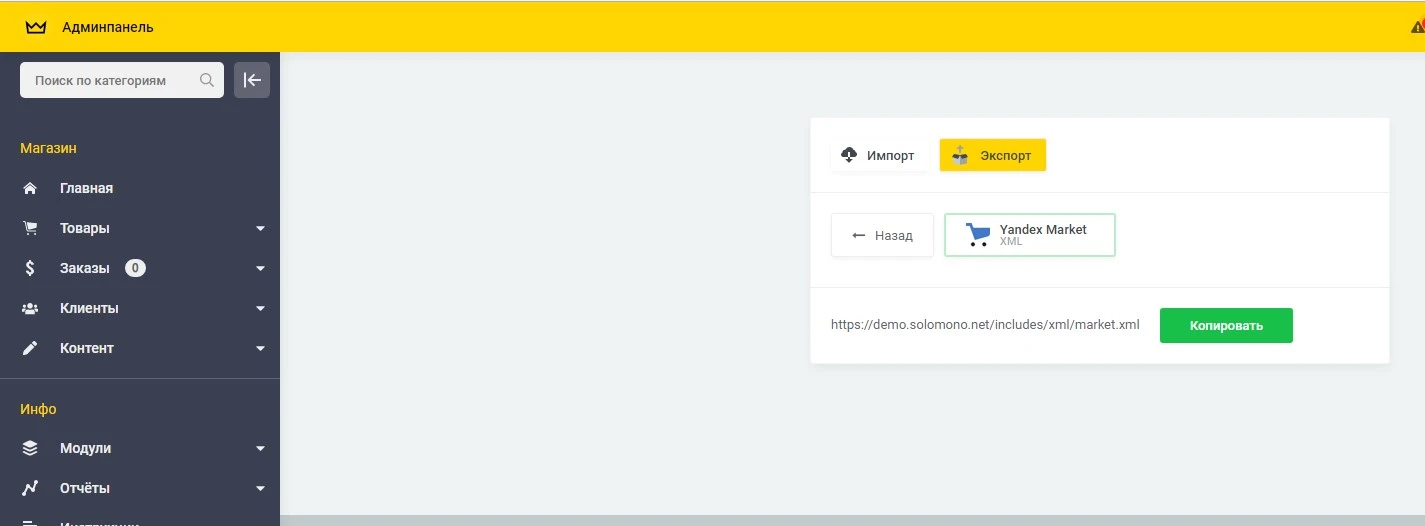
Task: Choose the Yandex Market XML option
Action: pos(1029,235)
